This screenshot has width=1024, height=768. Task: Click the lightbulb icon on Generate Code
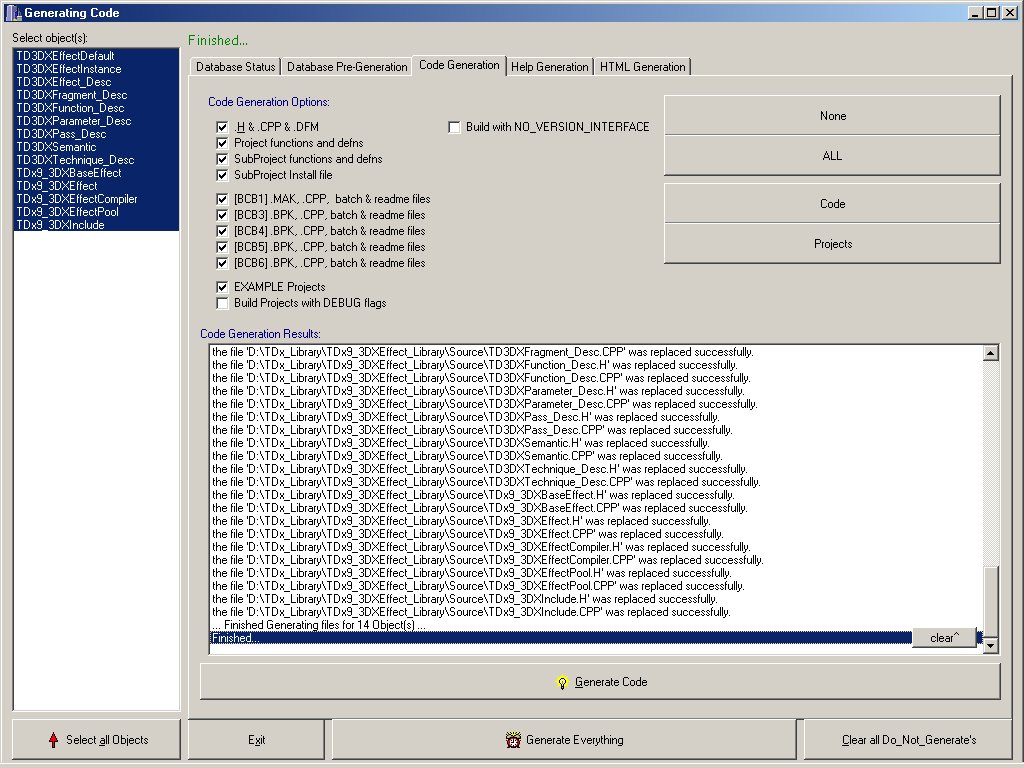(x=562, y=682)
